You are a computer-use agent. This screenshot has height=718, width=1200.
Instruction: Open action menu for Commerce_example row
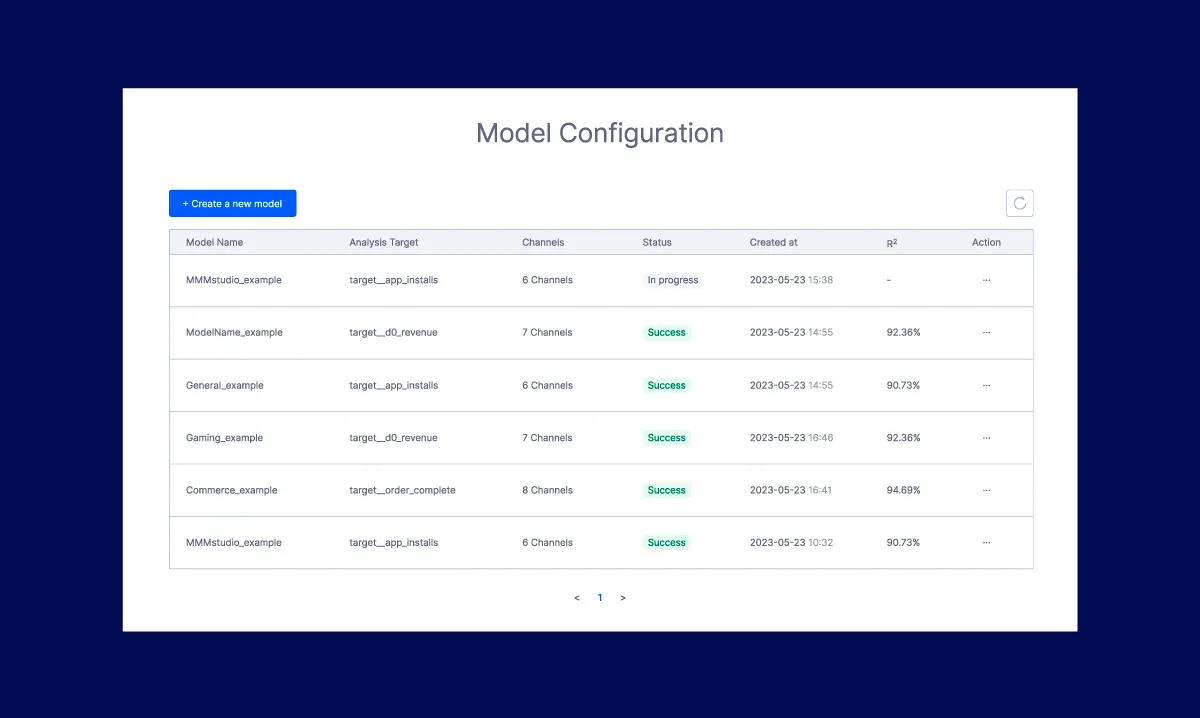(x=986, y=490)
